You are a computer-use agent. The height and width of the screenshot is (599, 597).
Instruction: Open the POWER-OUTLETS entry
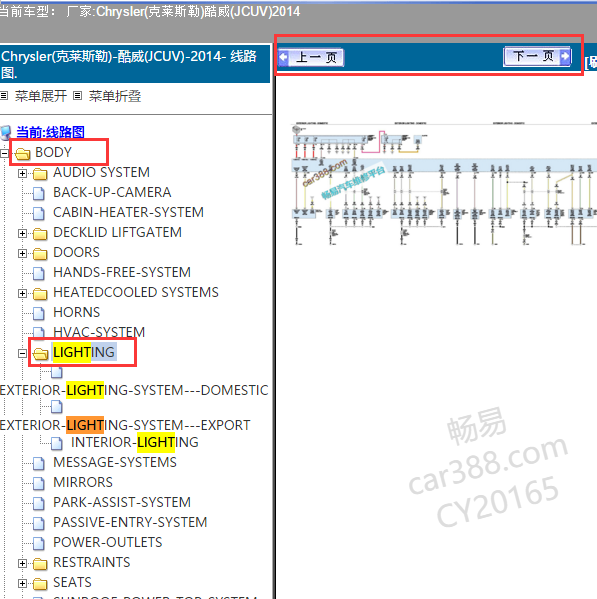[107, 542]
